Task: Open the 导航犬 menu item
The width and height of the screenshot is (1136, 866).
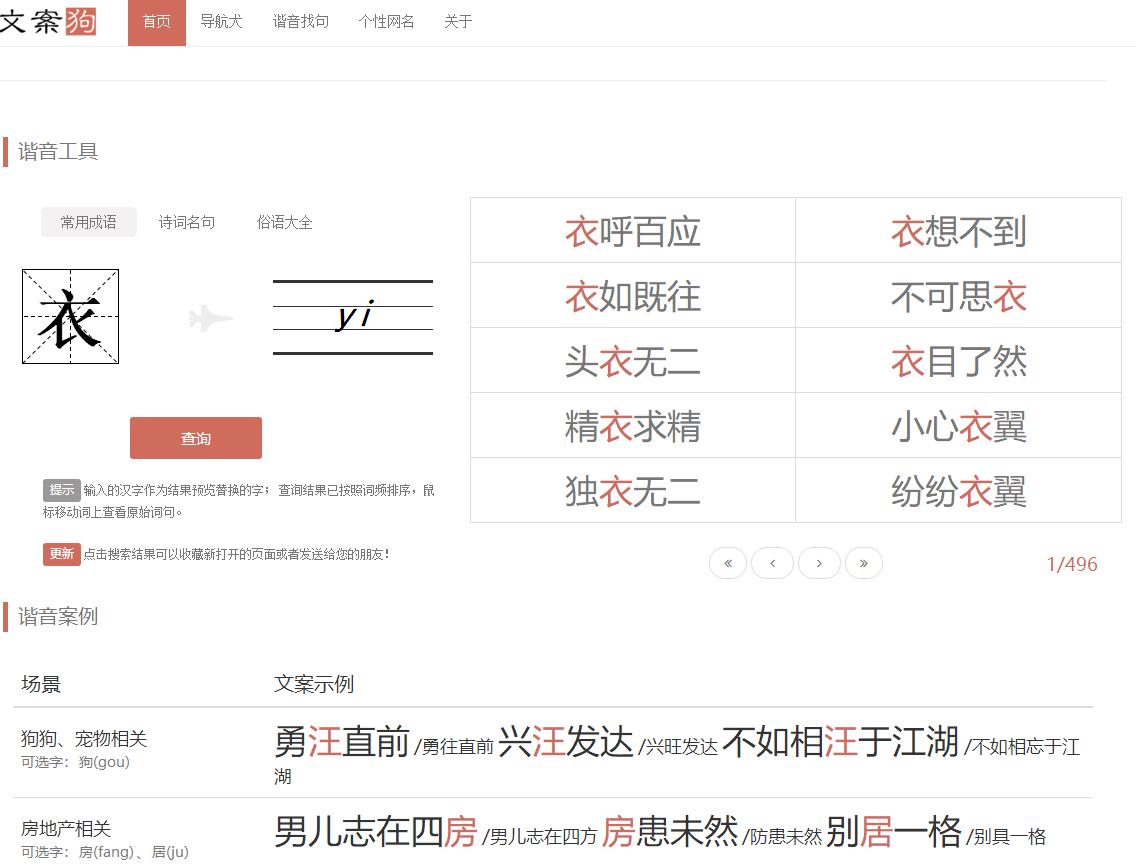Action: coord(221,21)
